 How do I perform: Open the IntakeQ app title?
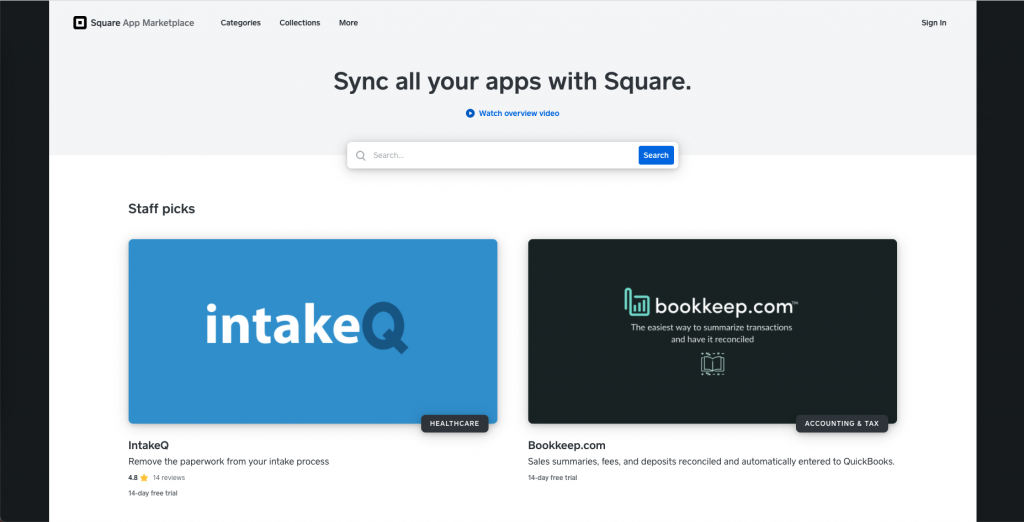[149, 446]
